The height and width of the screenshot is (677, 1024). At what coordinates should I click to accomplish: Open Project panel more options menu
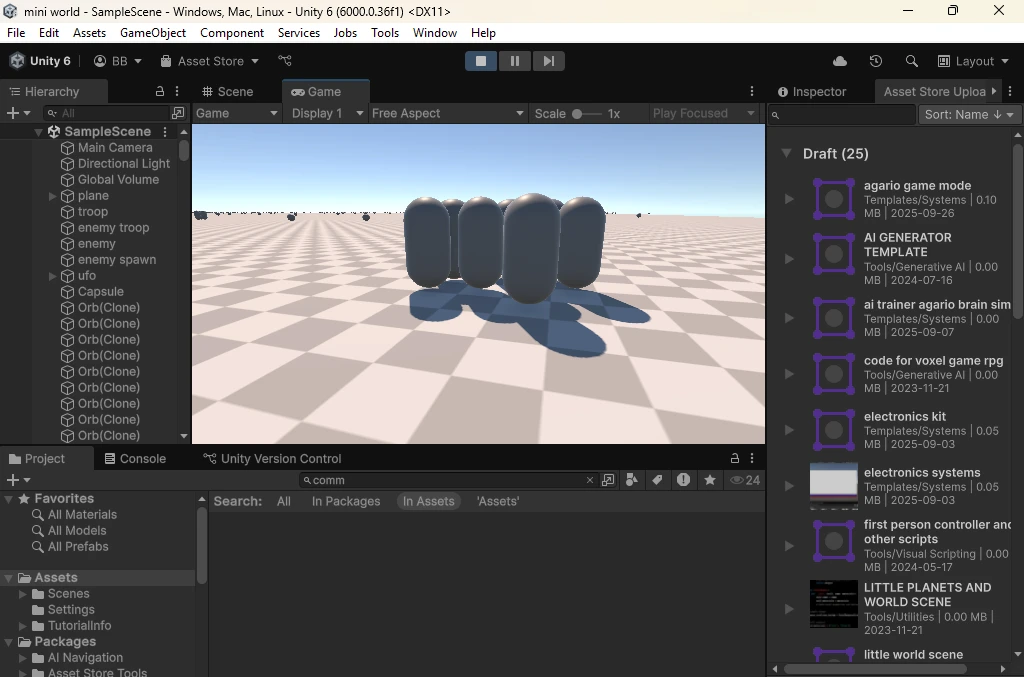tap(752, 458)
